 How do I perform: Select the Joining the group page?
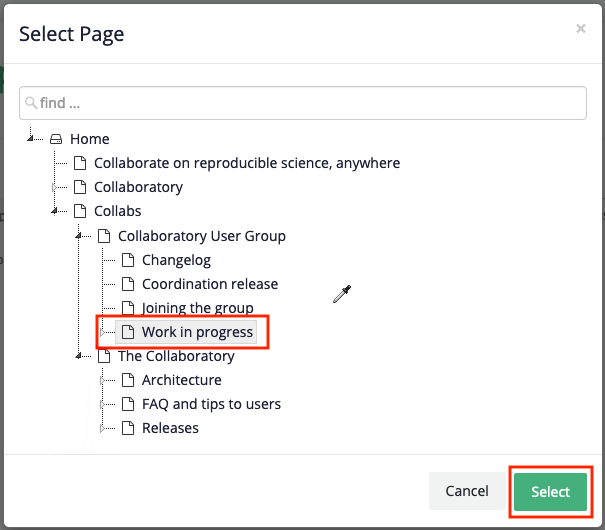click(197, 308)
